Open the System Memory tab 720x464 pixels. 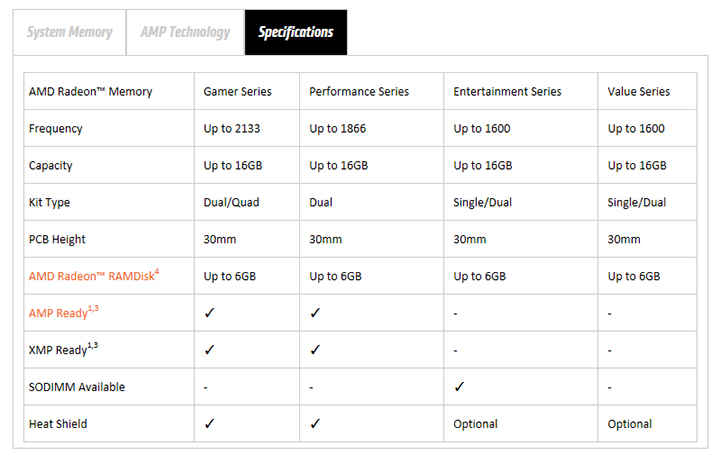pyautogui.click(x=69, y=32)
